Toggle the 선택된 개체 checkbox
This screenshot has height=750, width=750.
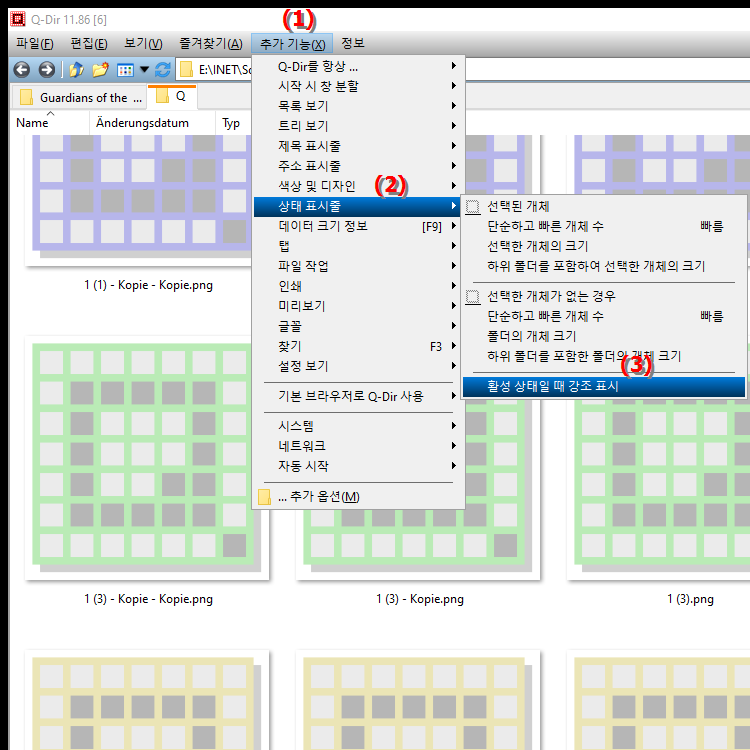point(473,207)
